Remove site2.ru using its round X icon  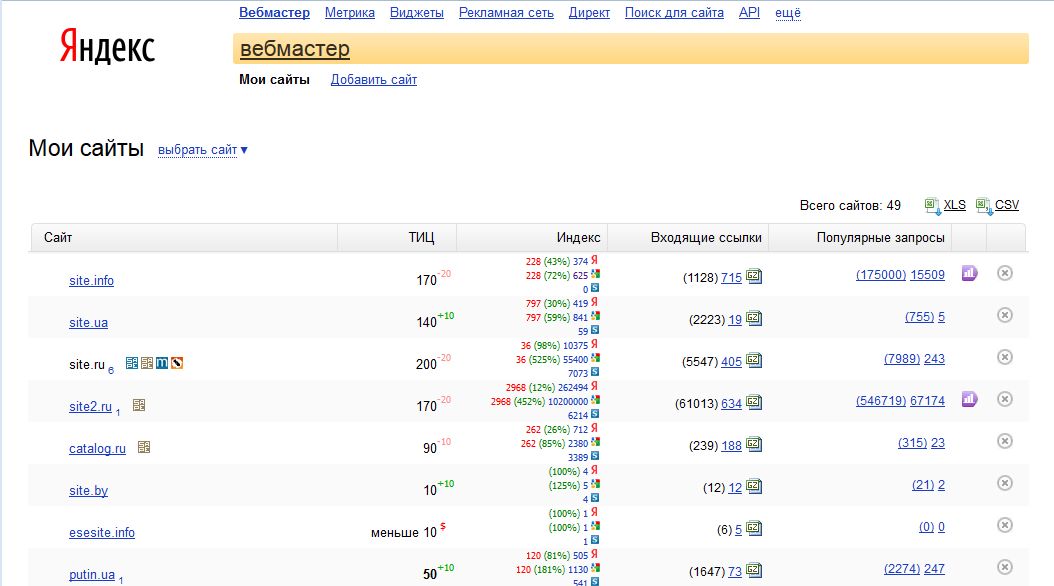[1005, 399]
